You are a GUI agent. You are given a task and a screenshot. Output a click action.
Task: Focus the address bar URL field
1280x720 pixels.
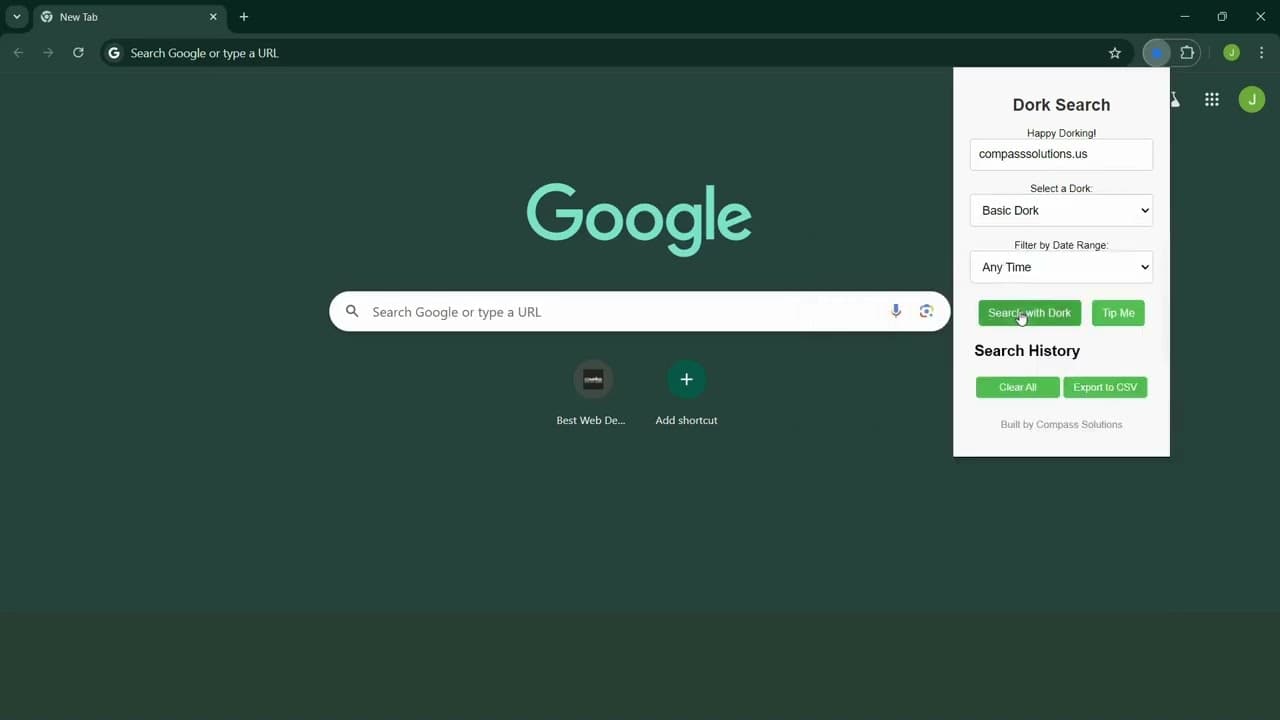(x=615, y=53)
